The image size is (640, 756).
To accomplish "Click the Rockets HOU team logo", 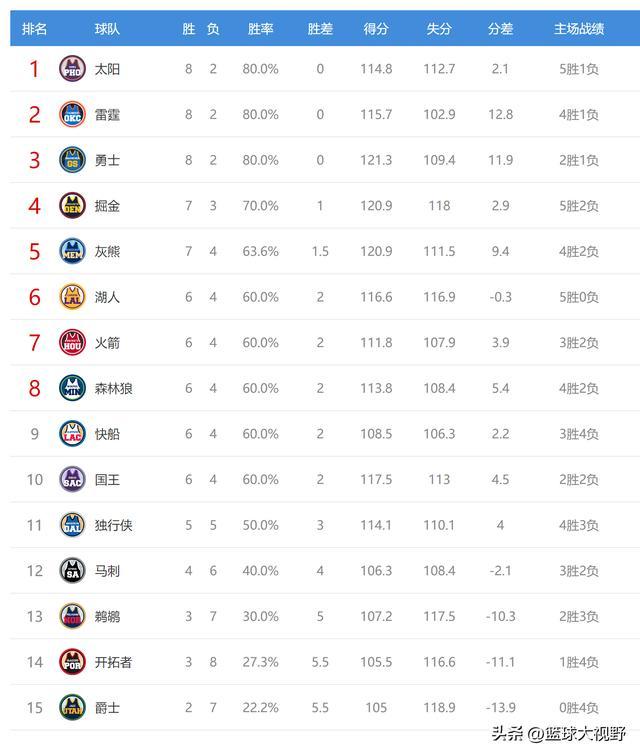I will (72, 342).
